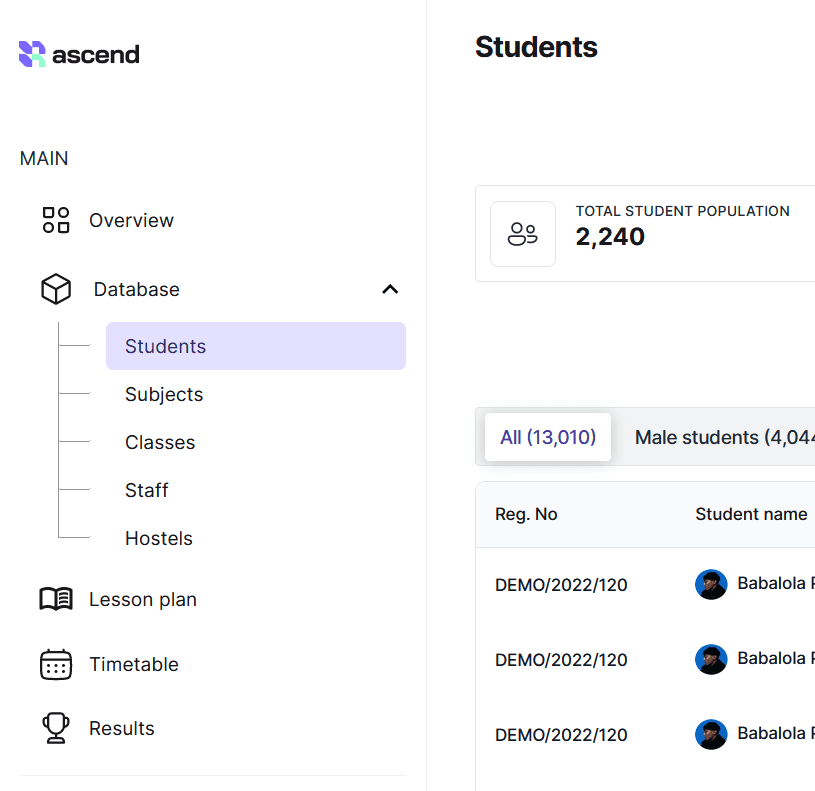This screenshot has width=815, height=791.
Task: Open the first Babalola student avatar
Action: [x=711, y=584]
